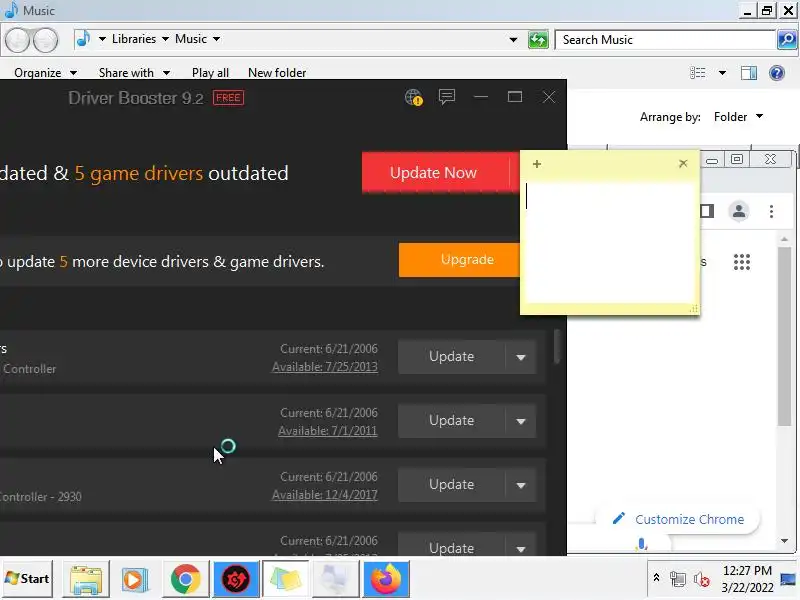Click the green Refresh button beside address bar
This screenshot has width=800, height=600.
point(538,39)
